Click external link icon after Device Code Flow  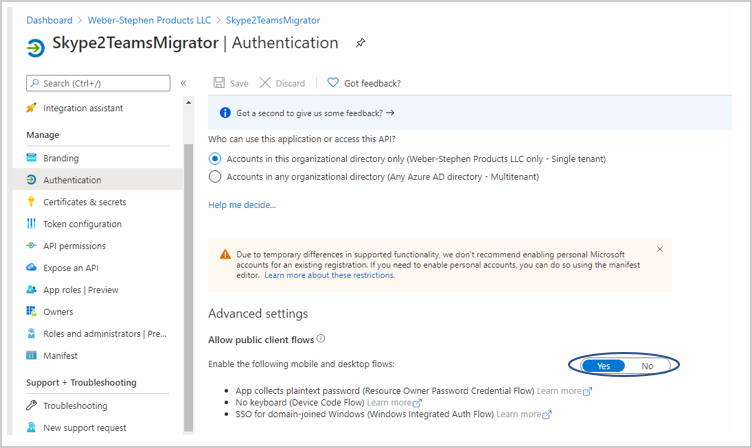click(417, 403)
